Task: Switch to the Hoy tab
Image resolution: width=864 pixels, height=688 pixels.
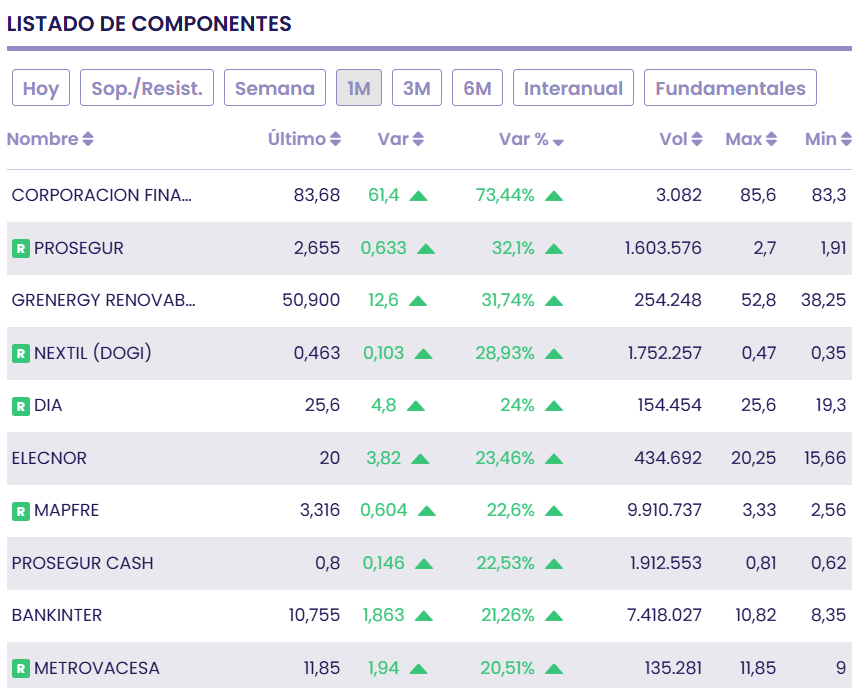Action: pyautogui.click(x=41, y=88)
